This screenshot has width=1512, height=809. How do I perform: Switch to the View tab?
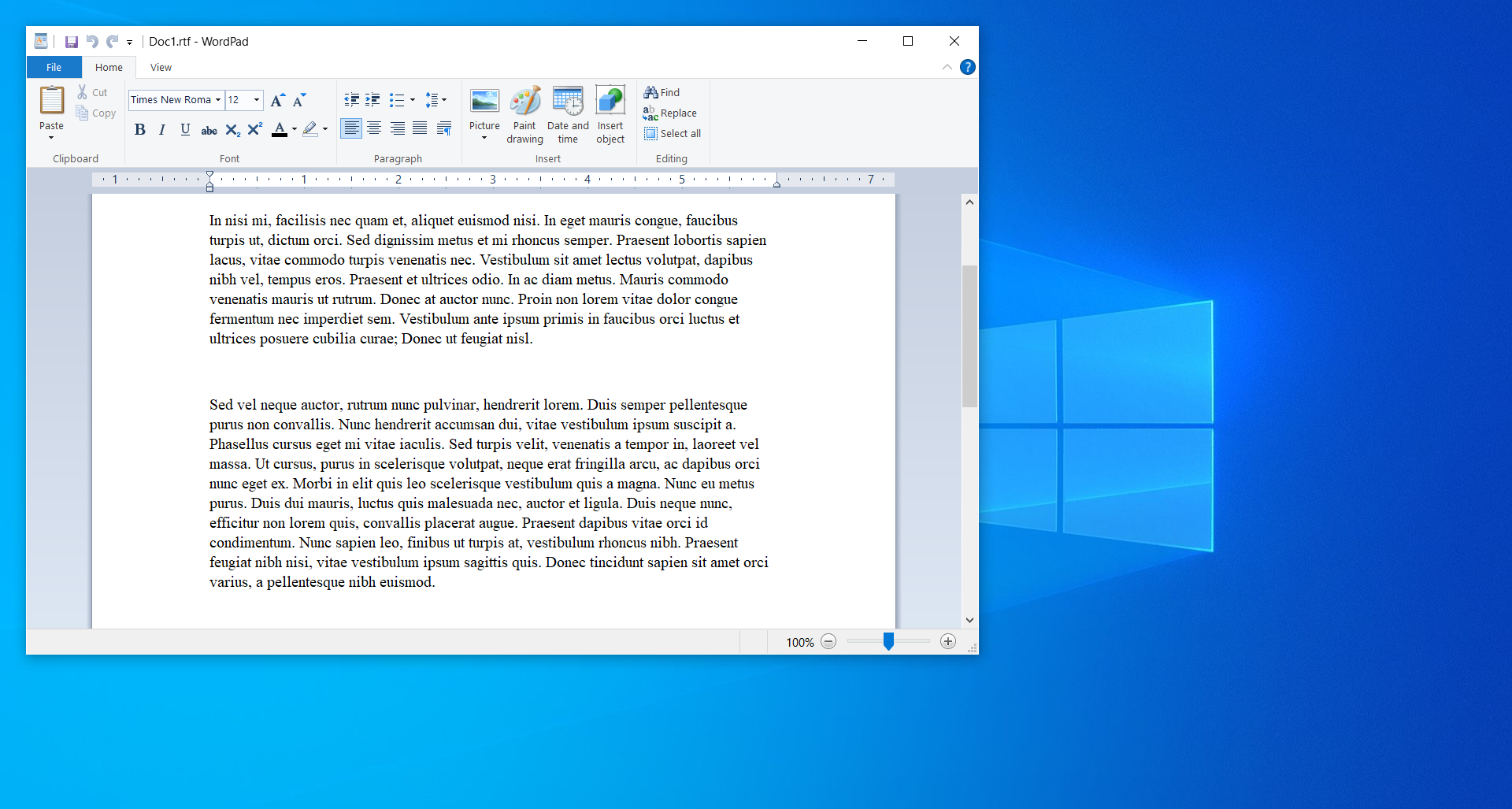pyautogui.click(x=161, y=67)
